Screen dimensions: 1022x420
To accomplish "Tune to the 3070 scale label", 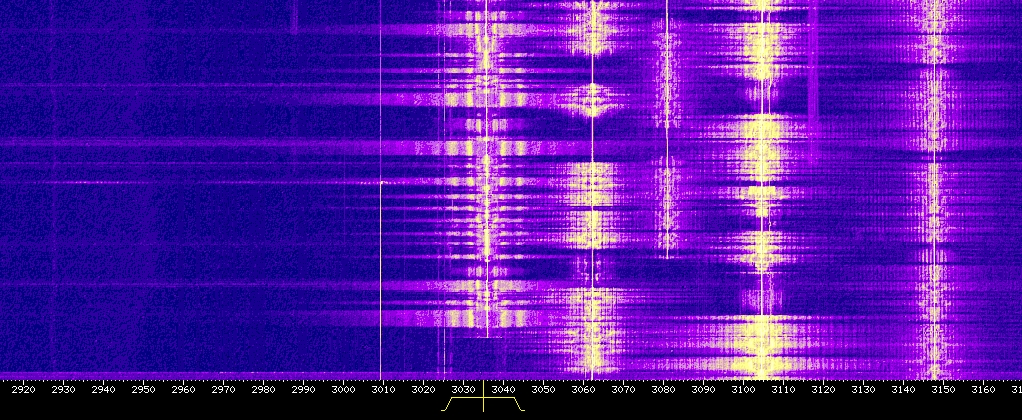I will [623, 390].
